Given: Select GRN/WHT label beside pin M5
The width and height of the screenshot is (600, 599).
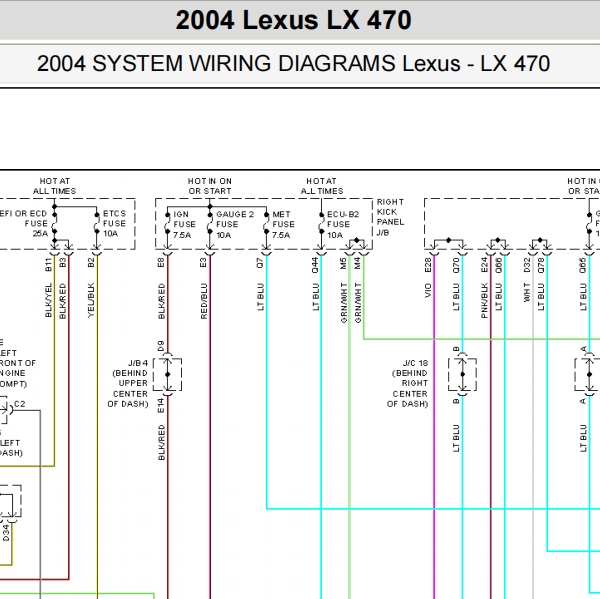Looking at the screenshot, I should coord(343,303).
